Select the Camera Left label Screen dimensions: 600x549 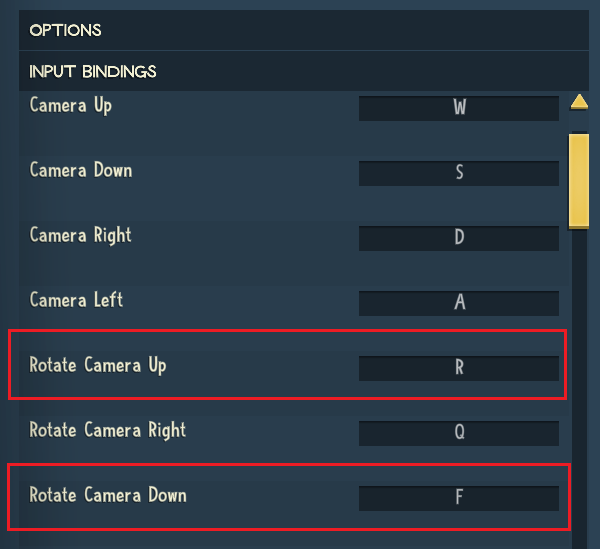click(x=77, y=300)
